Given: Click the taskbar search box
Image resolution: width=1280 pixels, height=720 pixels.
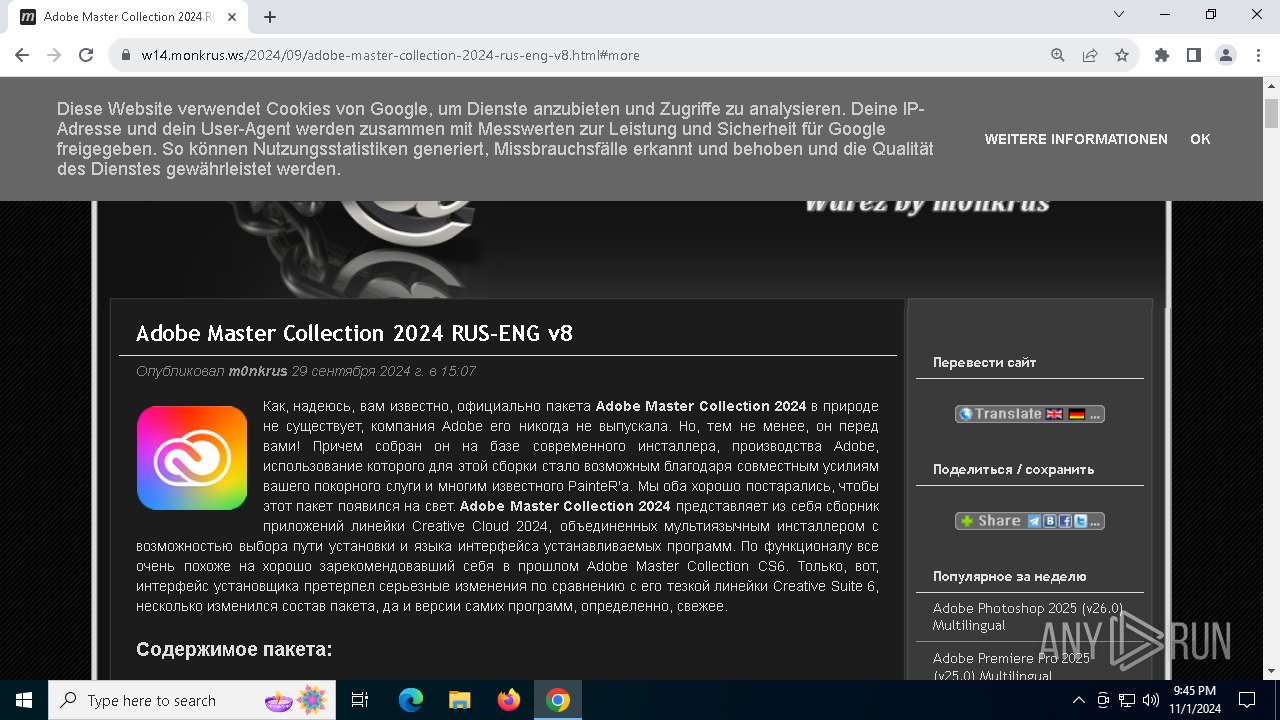Looking at the screenshot, I should point(194,700).
